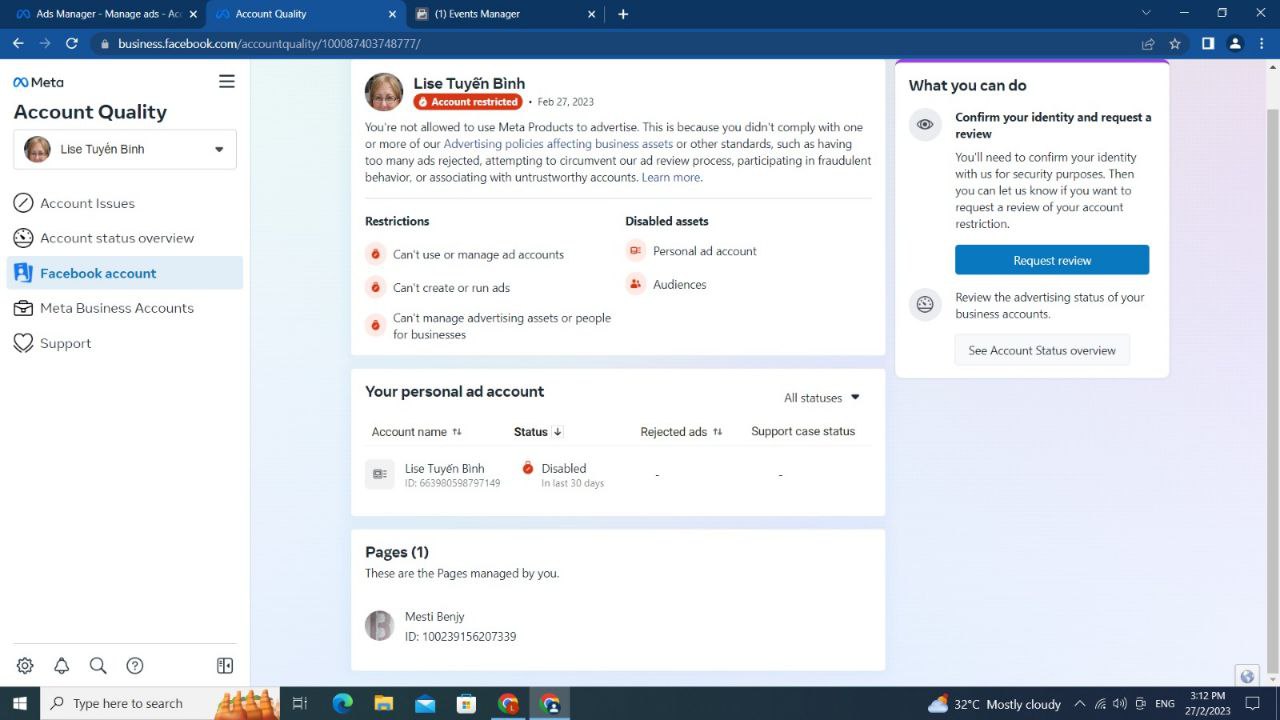Screen dimensions: 1280x720
Task: Select Facebook account in sidebar
Action: coord(125,273)
